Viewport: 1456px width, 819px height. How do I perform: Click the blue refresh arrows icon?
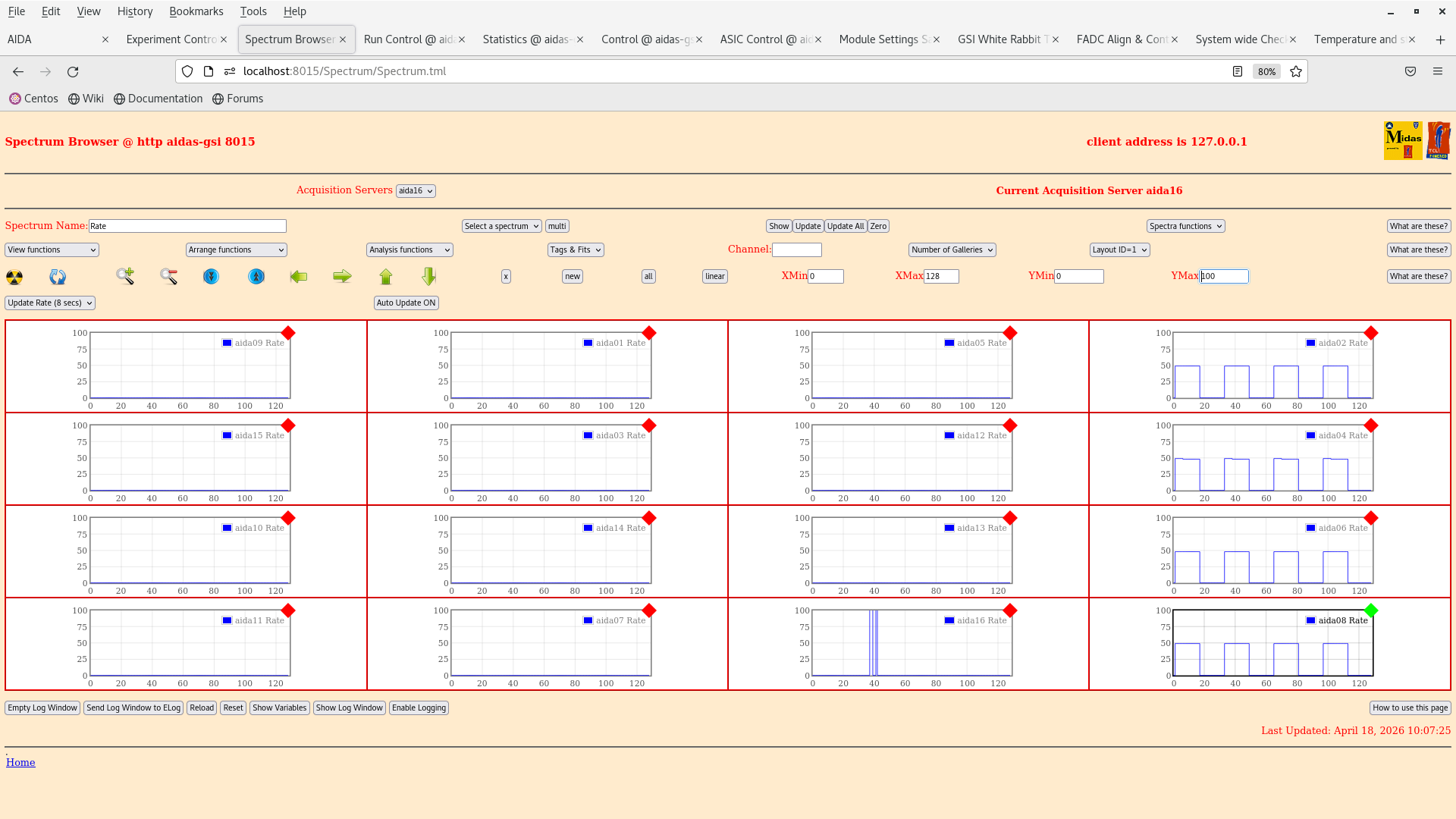[x=58, y=277]
